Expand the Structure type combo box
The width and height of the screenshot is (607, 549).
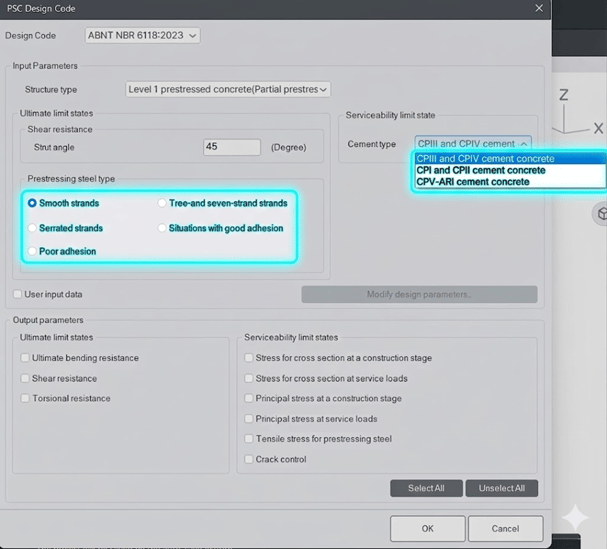coord(228,90)
